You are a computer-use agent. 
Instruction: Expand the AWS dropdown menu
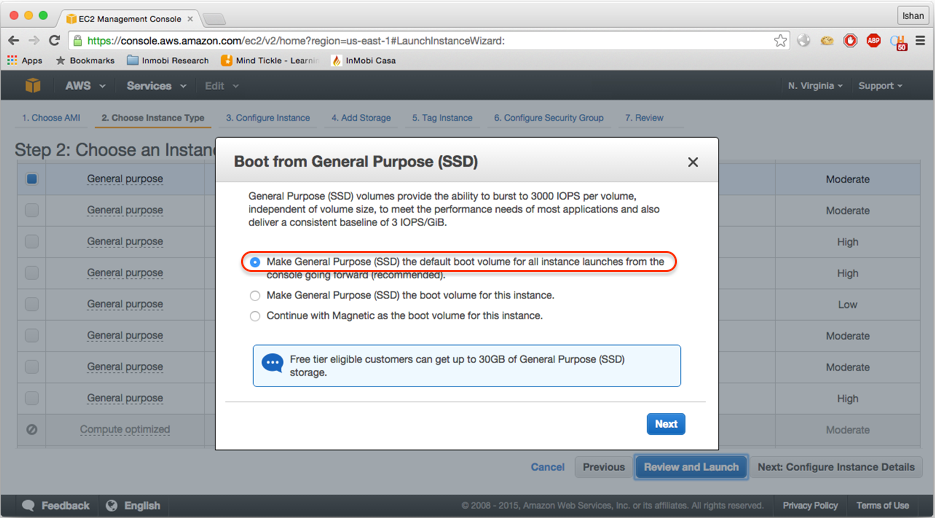[85, 86]
